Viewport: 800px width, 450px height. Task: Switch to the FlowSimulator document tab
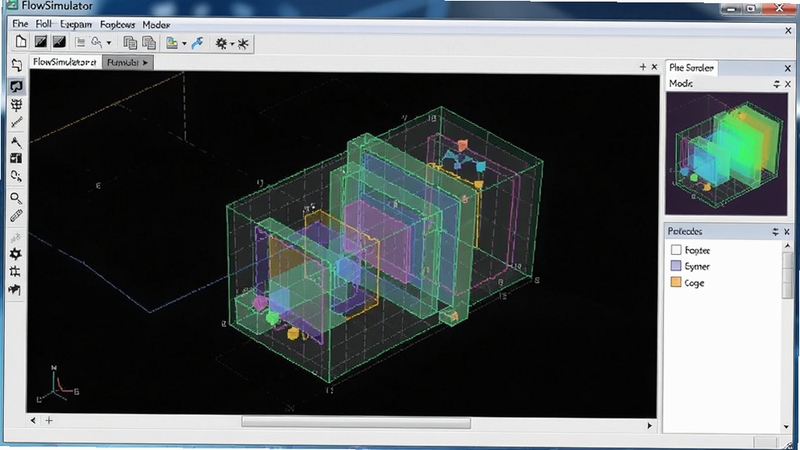point(65,62)
